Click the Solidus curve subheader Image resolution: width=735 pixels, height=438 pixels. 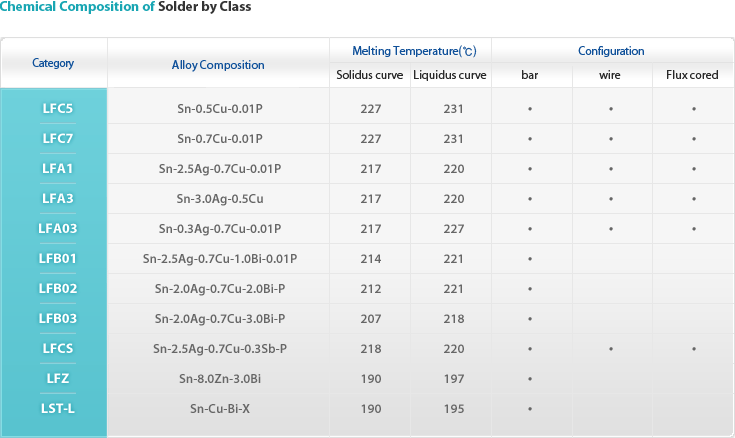coord(369,75)
